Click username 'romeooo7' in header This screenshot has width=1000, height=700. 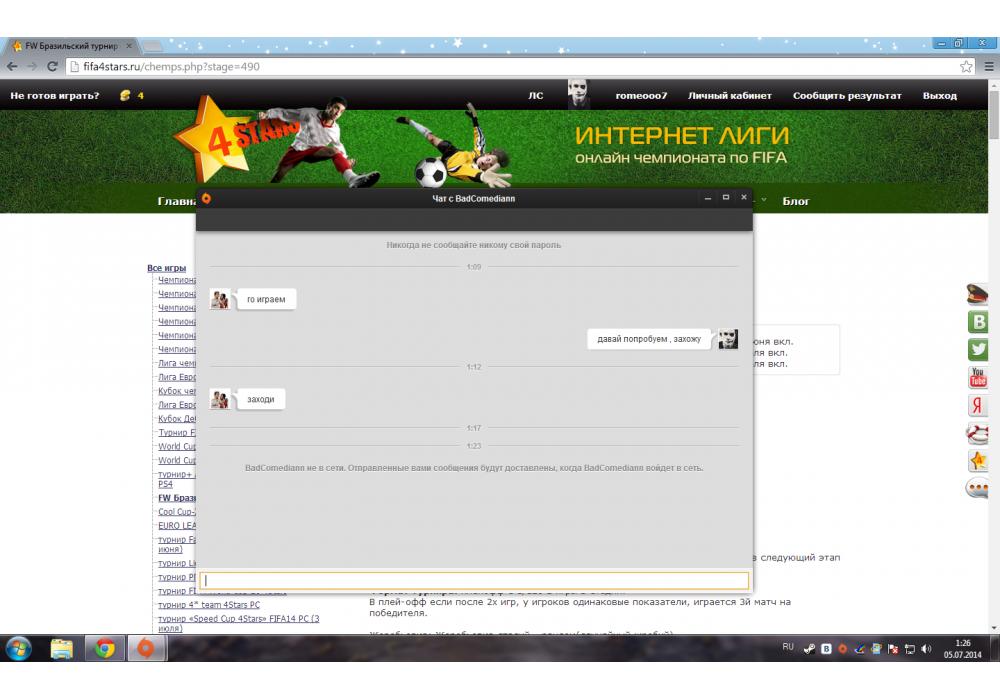pyautogui.click(x=641, y=96)
